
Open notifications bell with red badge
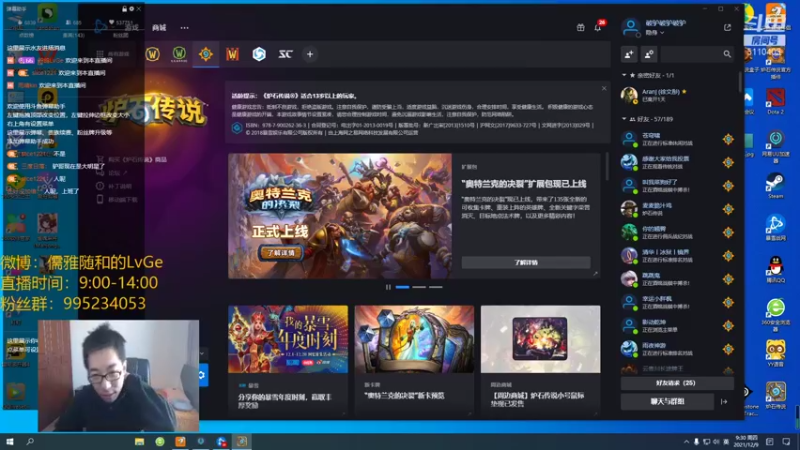tap(598, 27)
